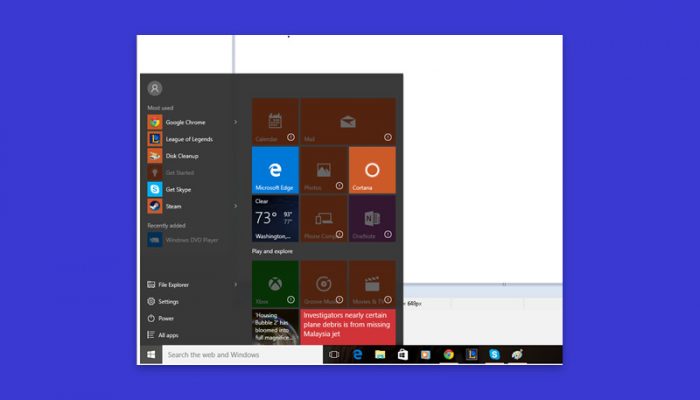Open the Photos tile
The height and width of the screenshot is (400, 700).
[x=324, y=170]
